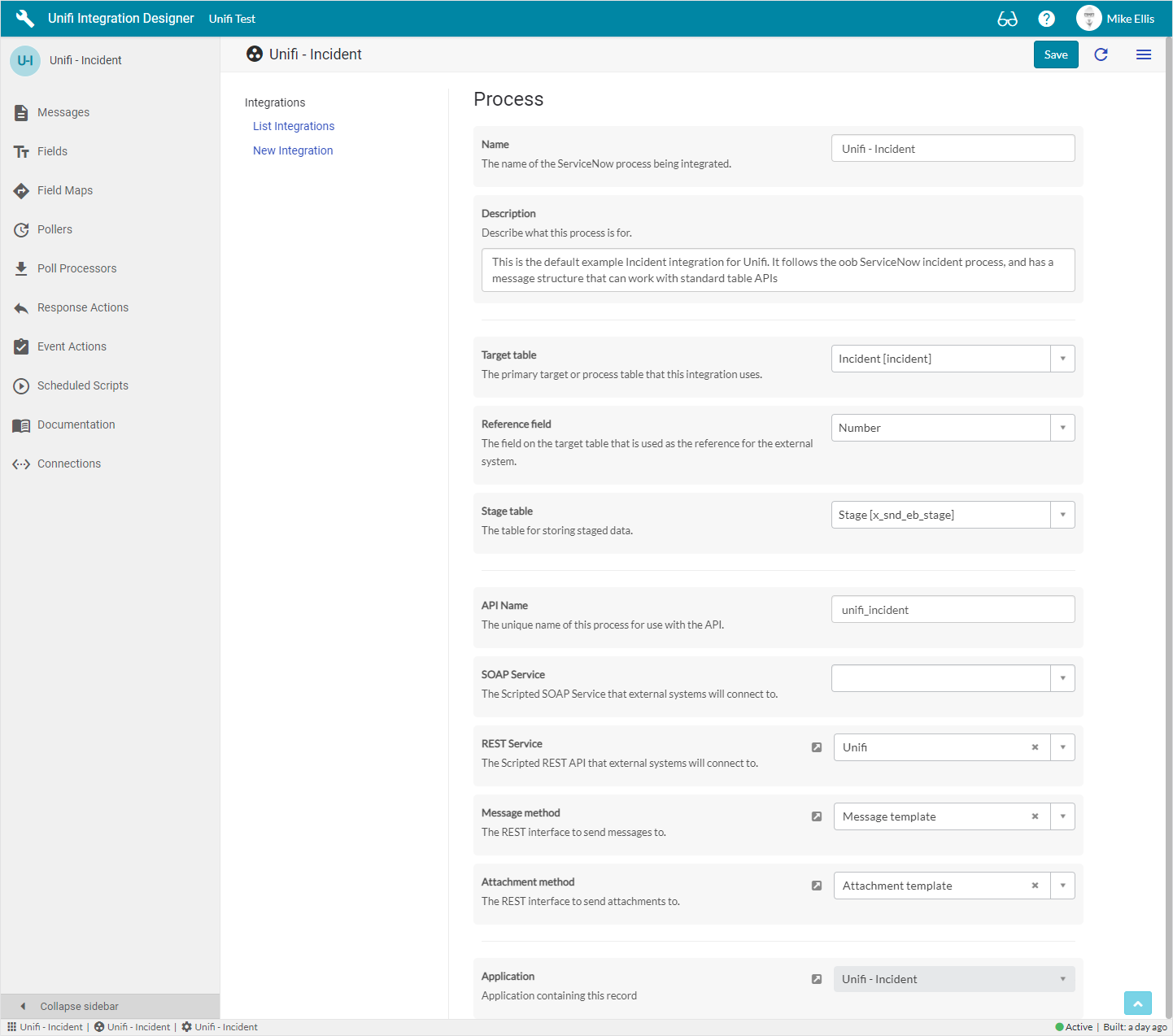Open the hamburger menu icon
Screen dimensions: 1173x1036
(x=1143, y=54)
